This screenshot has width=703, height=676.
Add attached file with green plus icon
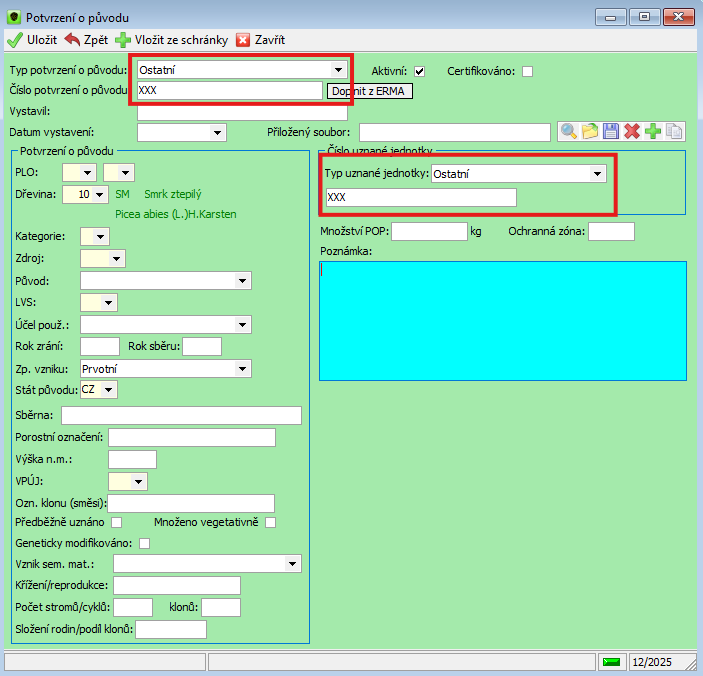coord(653,132)
